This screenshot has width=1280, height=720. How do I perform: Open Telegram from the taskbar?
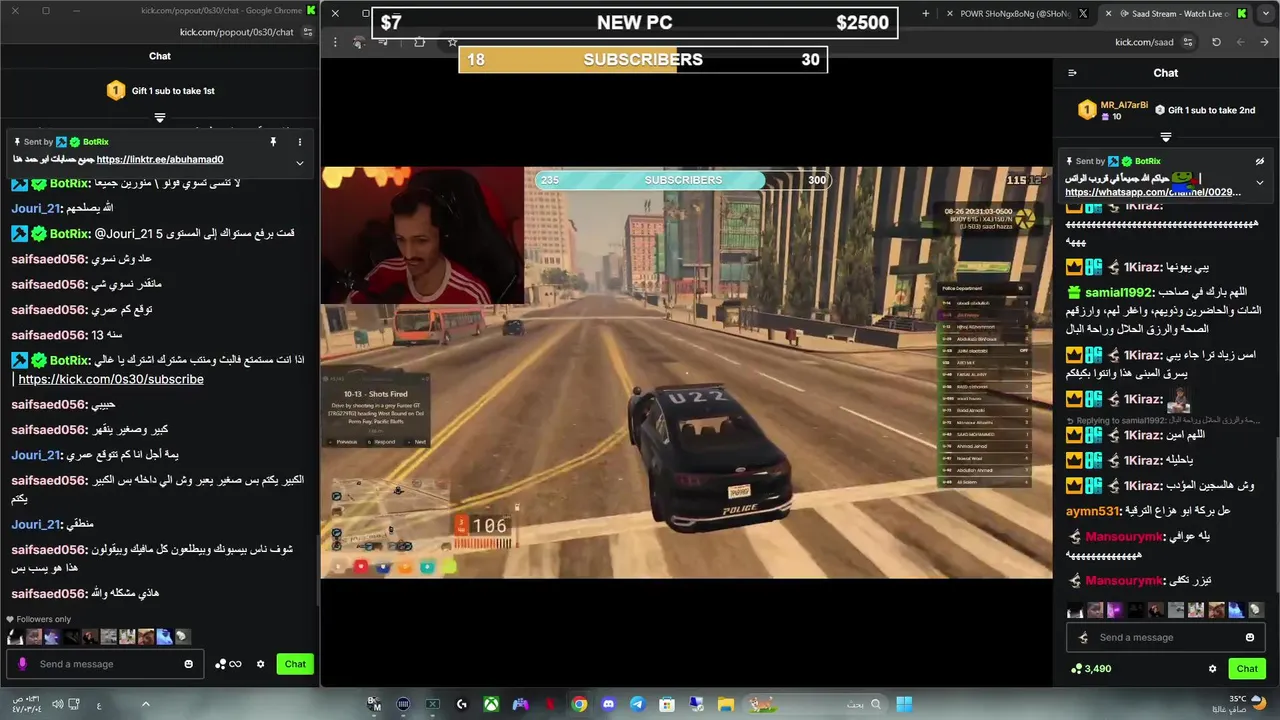point(637,704)
